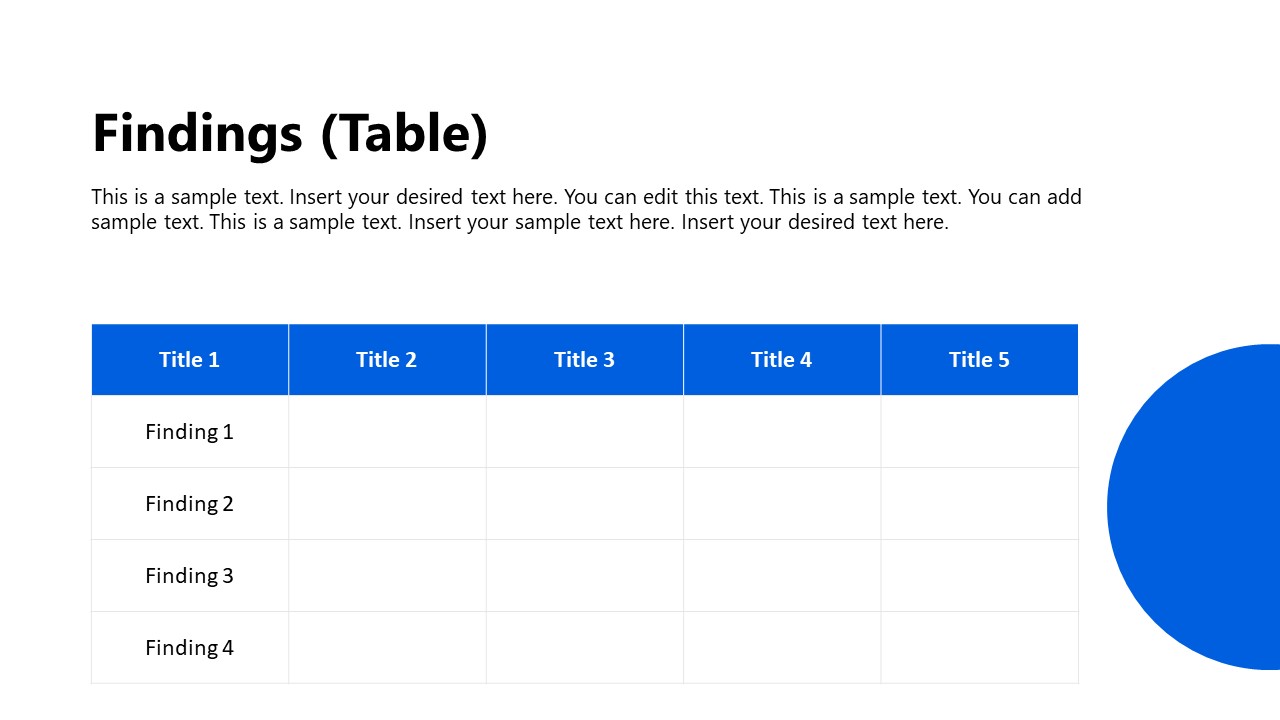This screenshot has width=1280, height=720.
Task: Click the empty Finding 4 cell under Title 4
Action: 781,648
